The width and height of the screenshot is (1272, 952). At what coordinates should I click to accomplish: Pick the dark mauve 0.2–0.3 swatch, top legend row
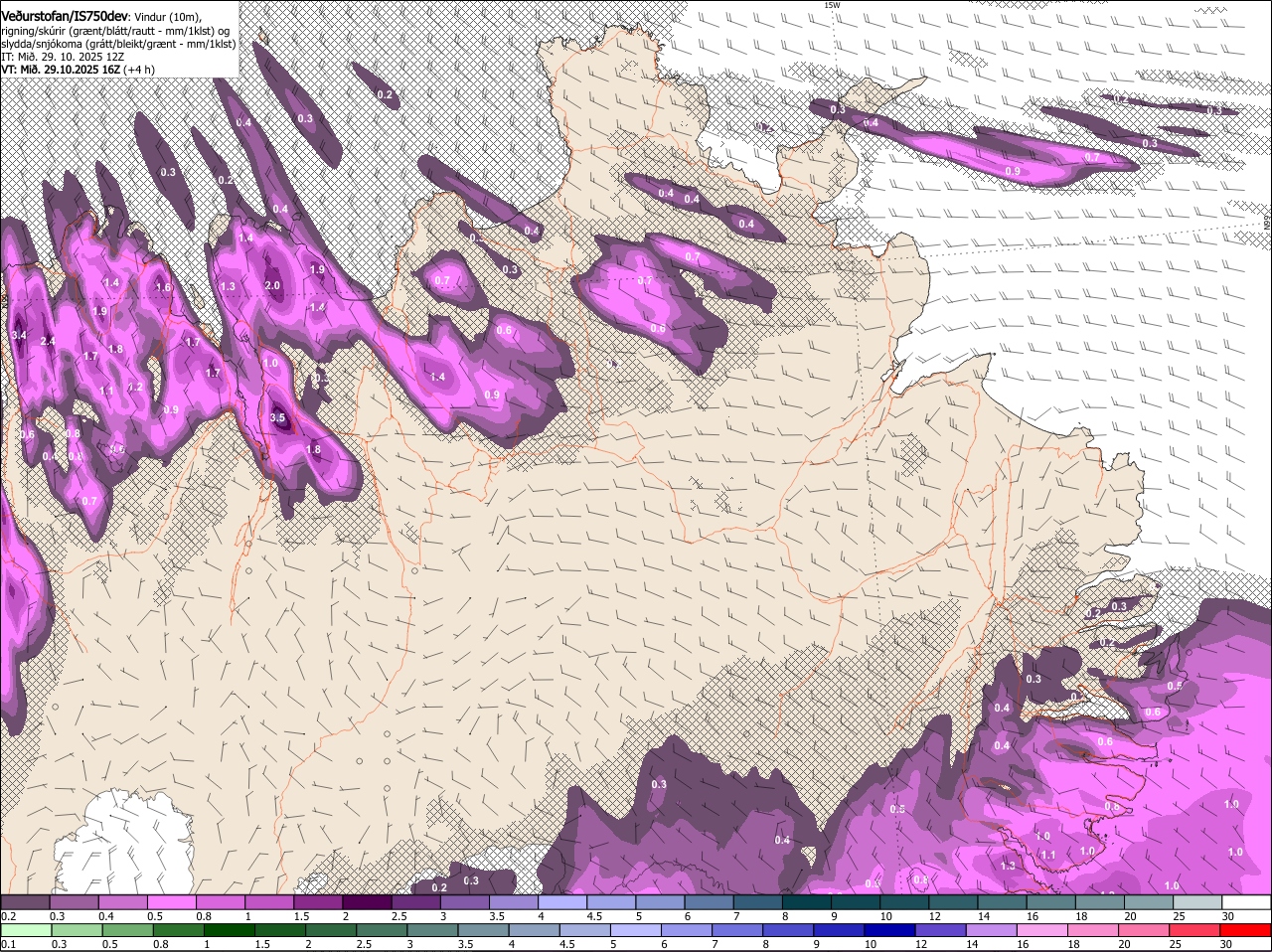coord(25,902)
